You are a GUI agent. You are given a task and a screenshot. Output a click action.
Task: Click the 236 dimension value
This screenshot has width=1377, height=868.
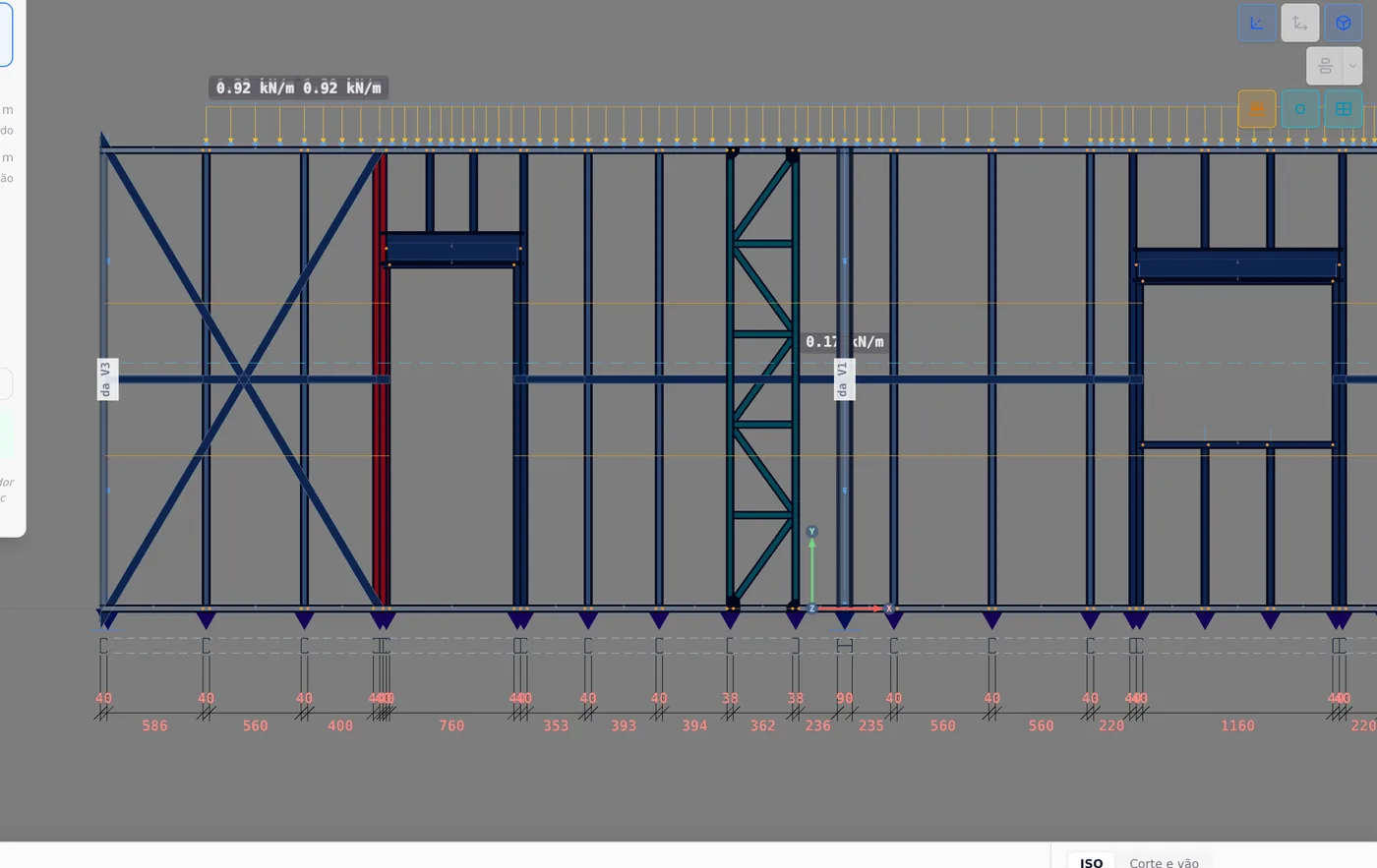[x=818, y=725]
